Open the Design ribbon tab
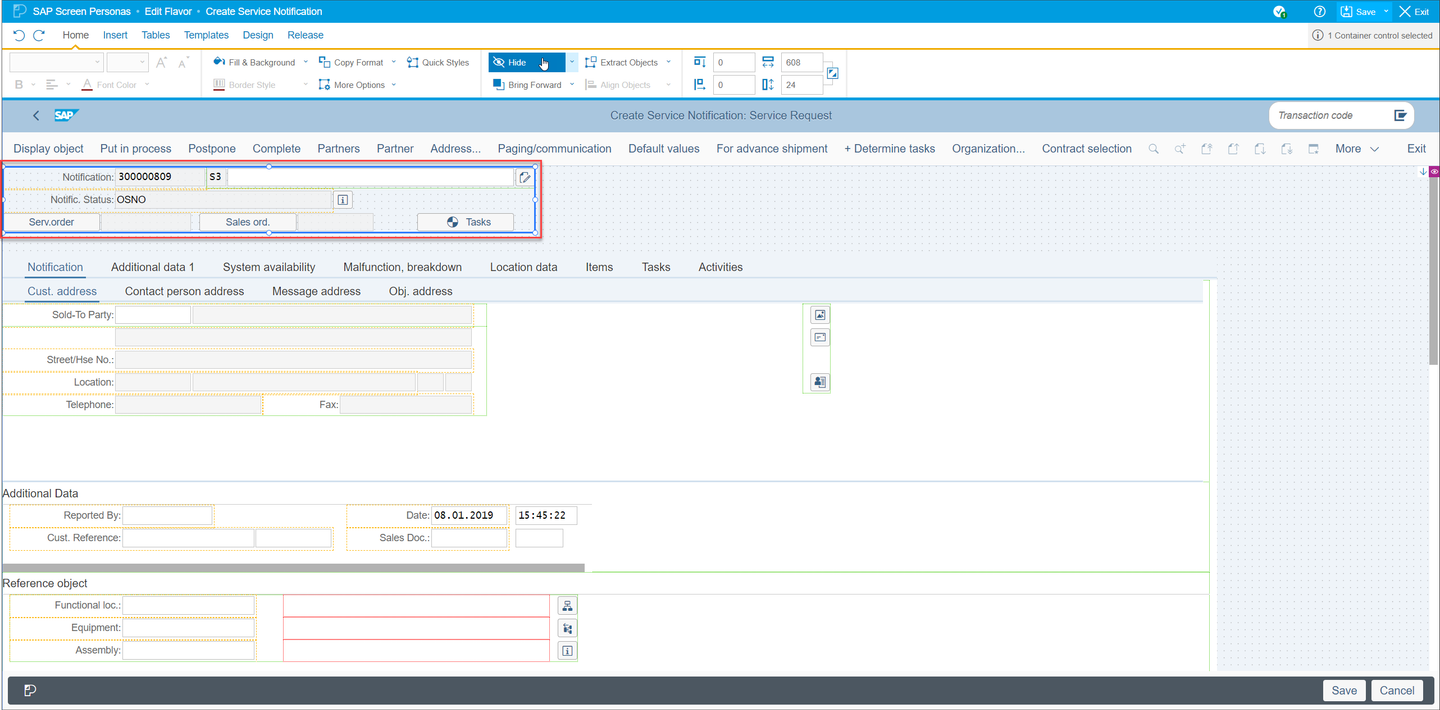 258,35
